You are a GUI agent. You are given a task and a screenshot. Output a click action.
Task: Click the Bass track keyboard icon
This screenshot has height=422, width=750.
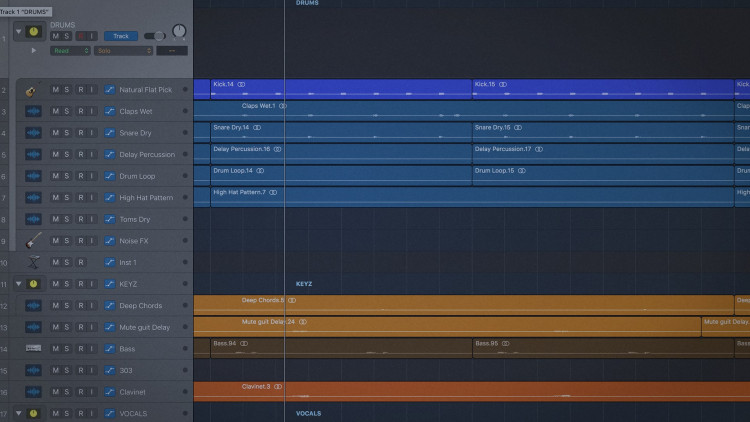pyautogui.click(x=33, y=348)
